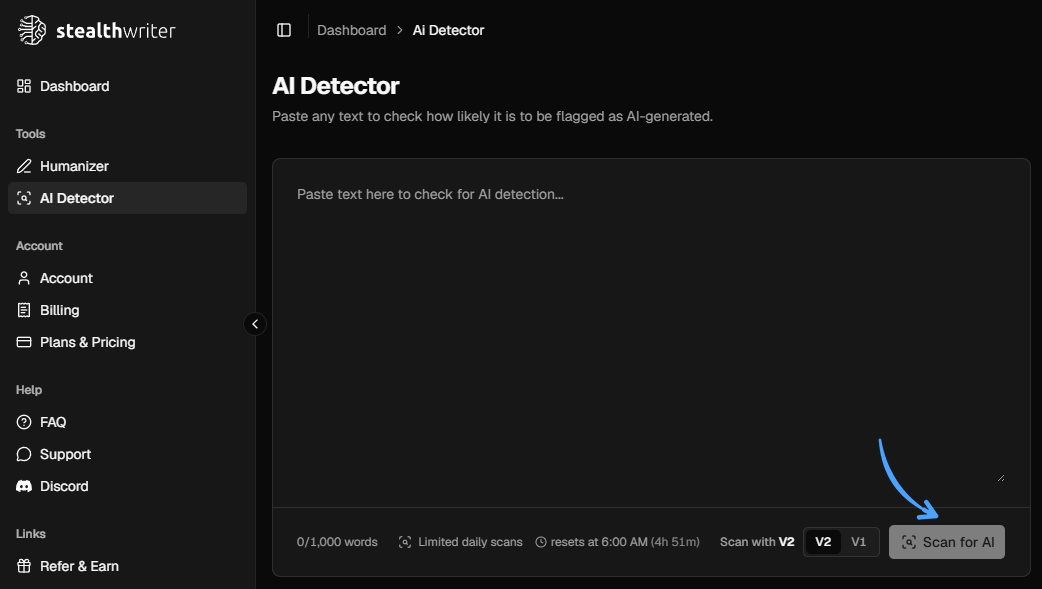The width and height of the screenshot is (1042, 589).
Task: Select the V2 scan version
Action: 823,542
